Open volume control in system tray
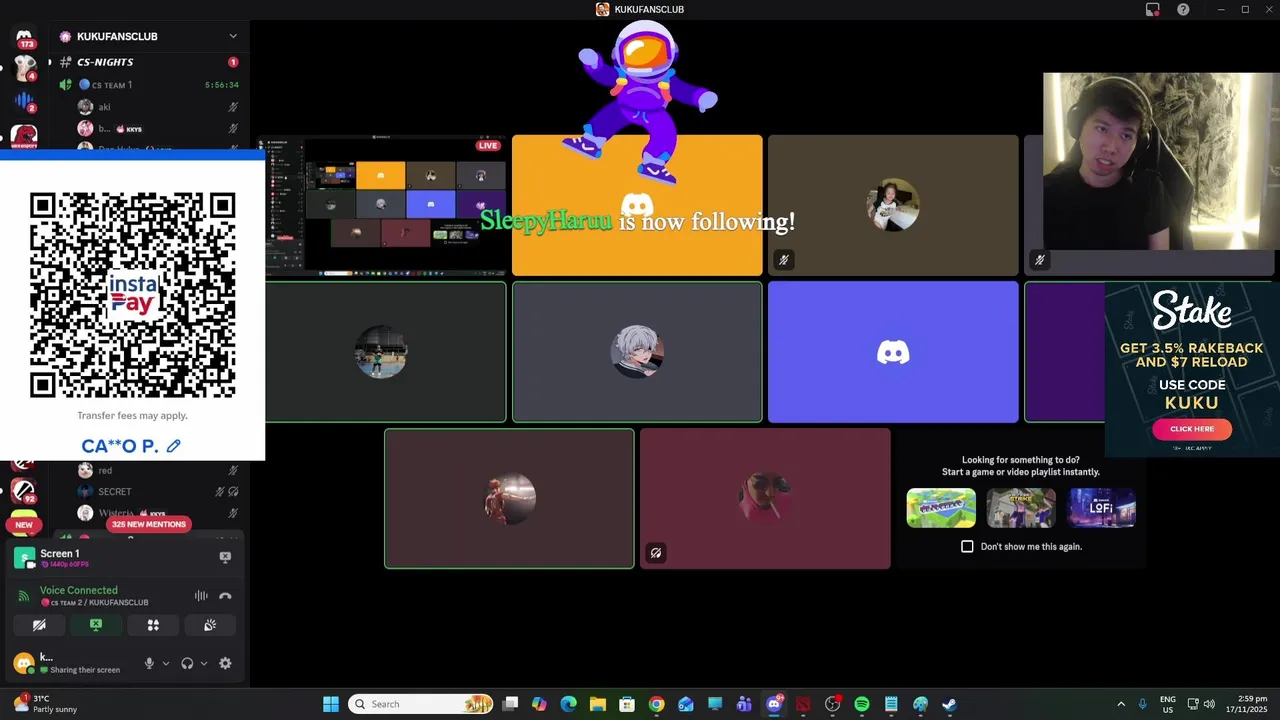Screen dimensions: 1280x720 point(1209,704)
